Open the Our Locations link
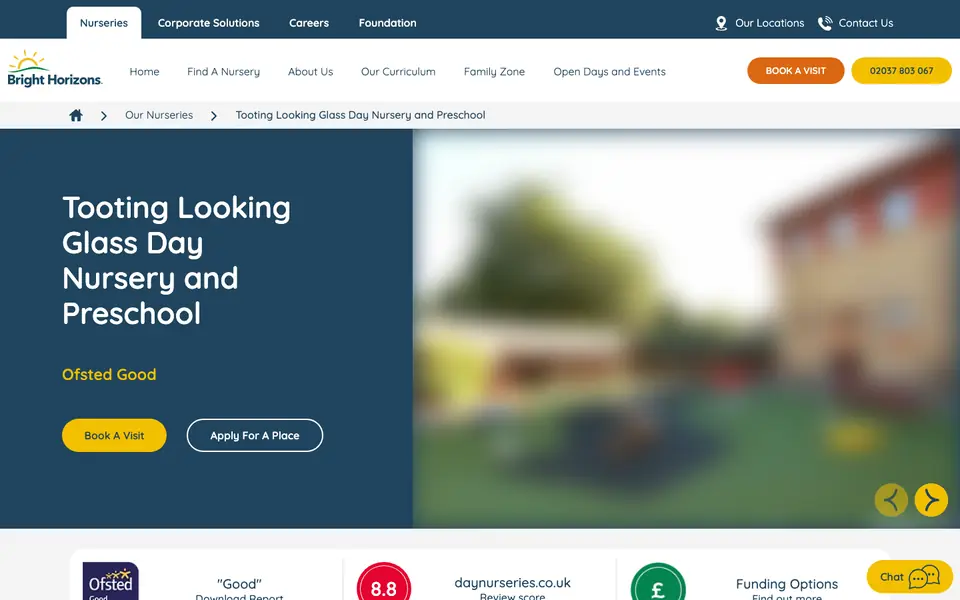The width and height of the screenshot is (960, 600). [770, 23]
